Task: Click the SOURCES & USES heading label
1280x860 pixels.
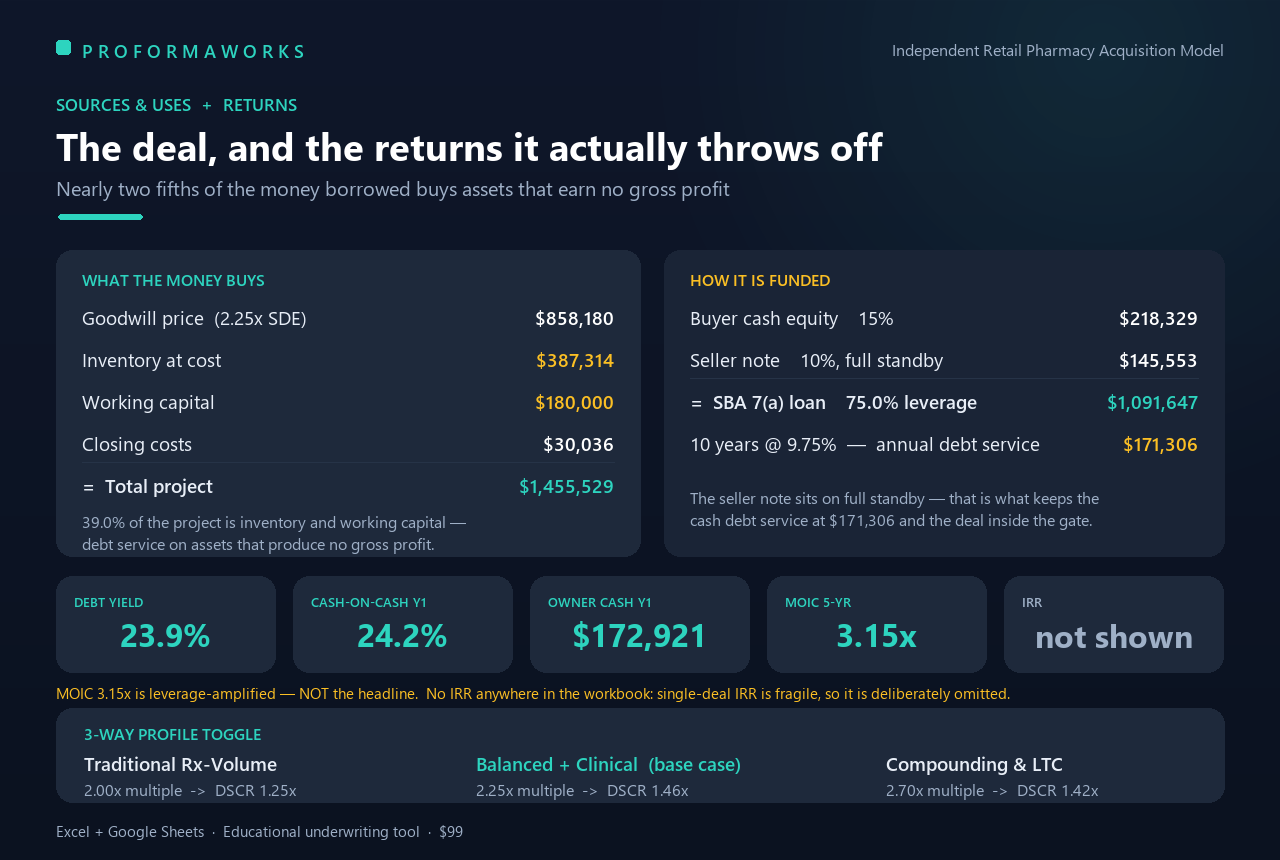Action: 124,105
